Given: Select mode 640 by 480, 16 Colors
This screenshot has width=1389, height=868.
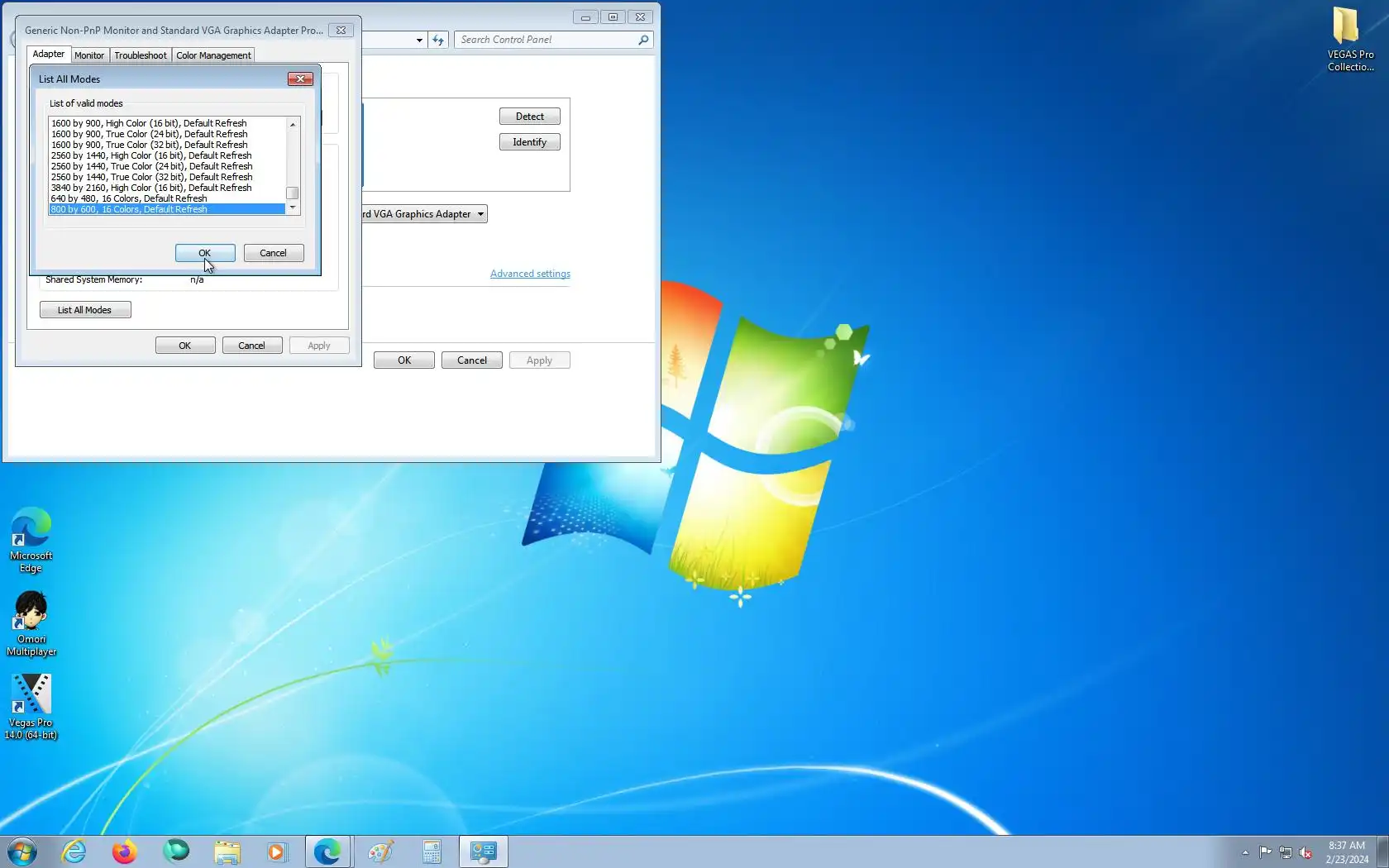Looking at the screenshot, I should (167, 198).
